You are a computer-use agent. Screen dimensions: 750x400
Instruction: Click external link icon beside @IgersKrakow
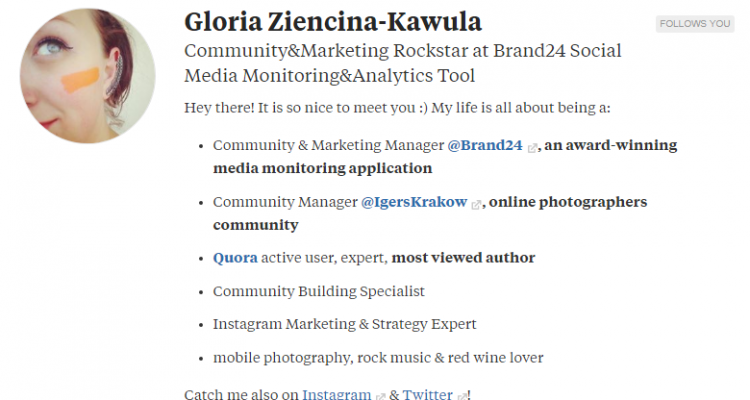pos(477,204)
